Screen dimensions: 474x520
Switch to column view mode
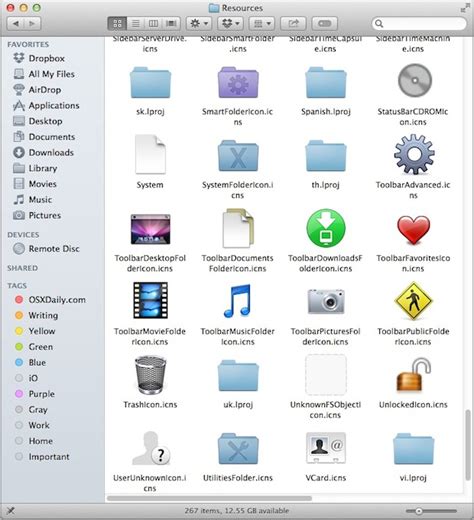pyautogui.click(x=153, y=23)
